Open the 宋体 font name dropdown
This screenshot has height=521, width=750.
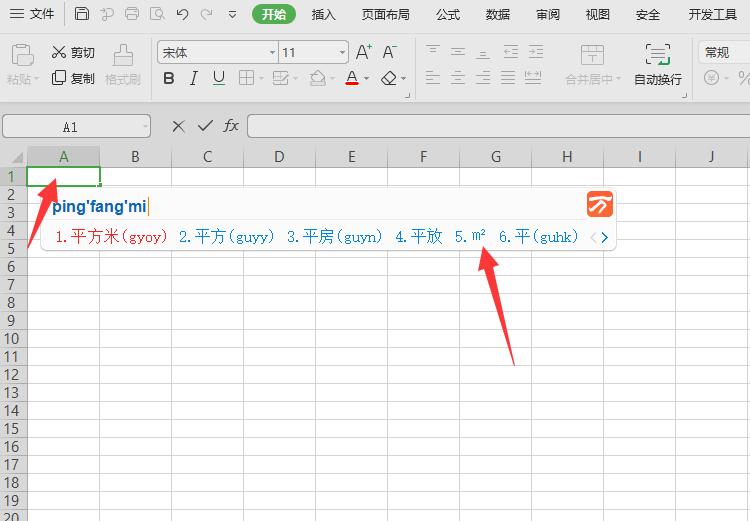[x=272, y=52]
